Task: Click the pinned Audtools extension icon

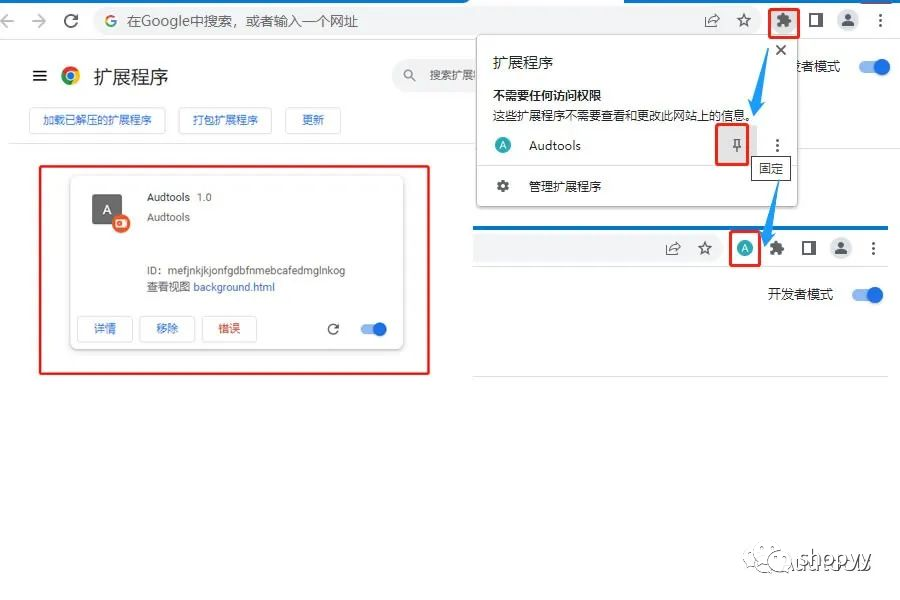Action: click(744, 247)
